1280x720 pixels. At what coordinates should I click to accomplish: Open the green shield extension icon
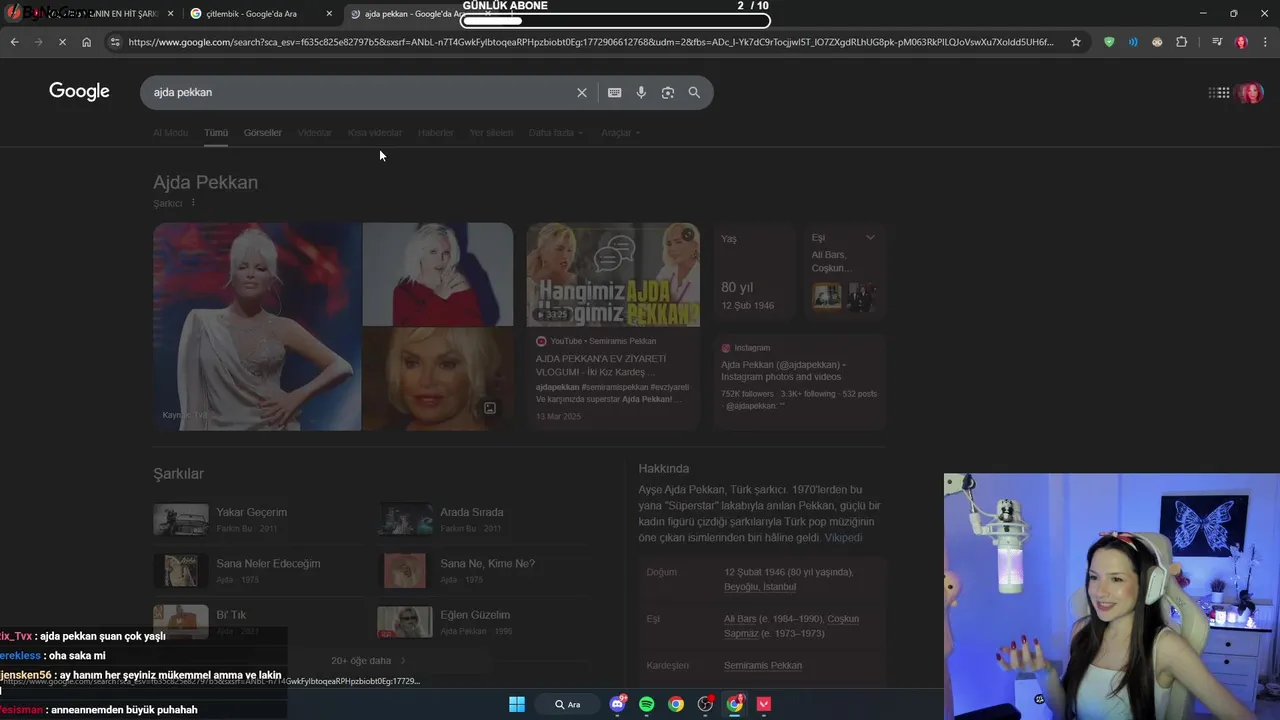[x=1109, y=42]
